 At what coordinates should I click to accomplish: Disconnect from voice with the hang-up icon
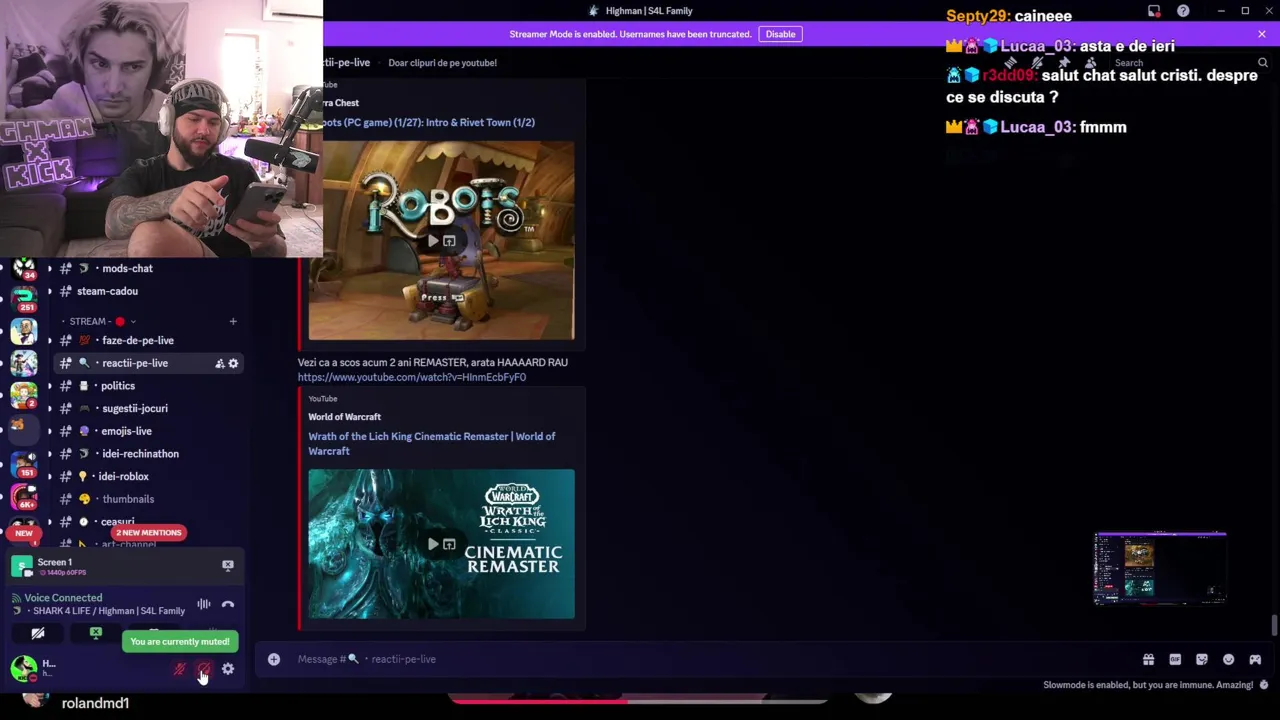(228, 604)
